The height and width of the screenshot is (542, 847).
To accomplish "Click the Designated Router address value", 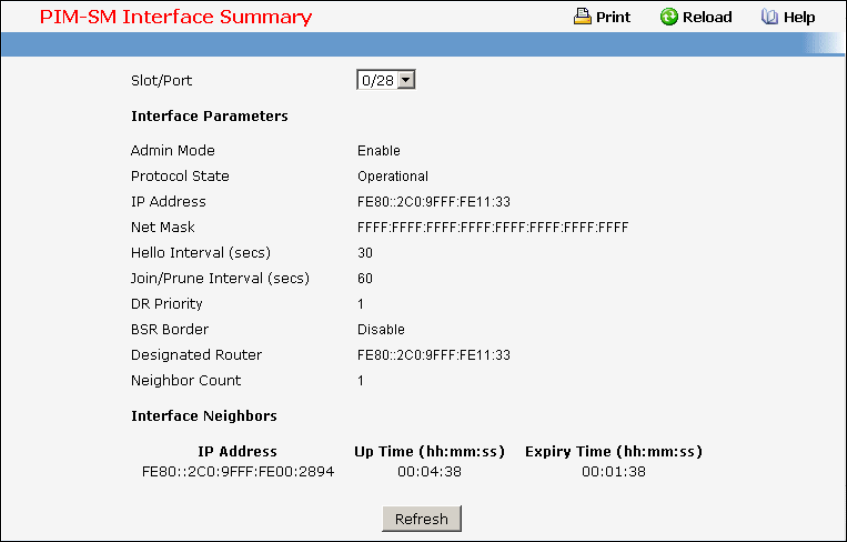I will click(434, 355).
